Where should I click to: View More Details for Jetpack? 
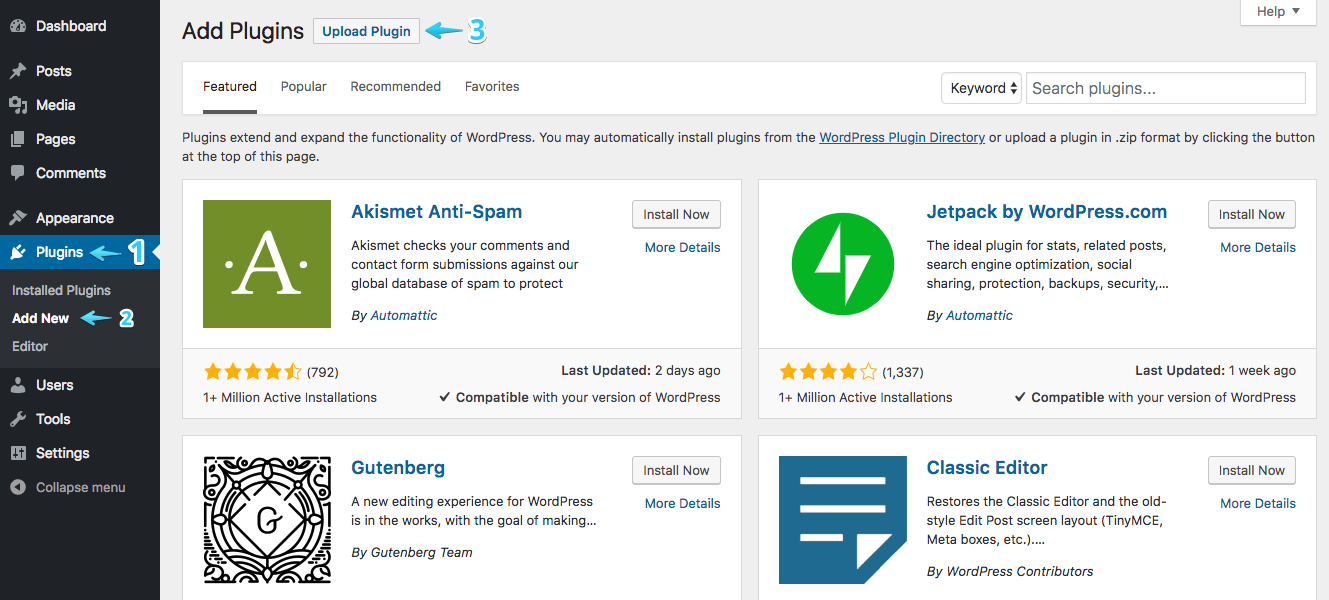(x=1258, y=247)
